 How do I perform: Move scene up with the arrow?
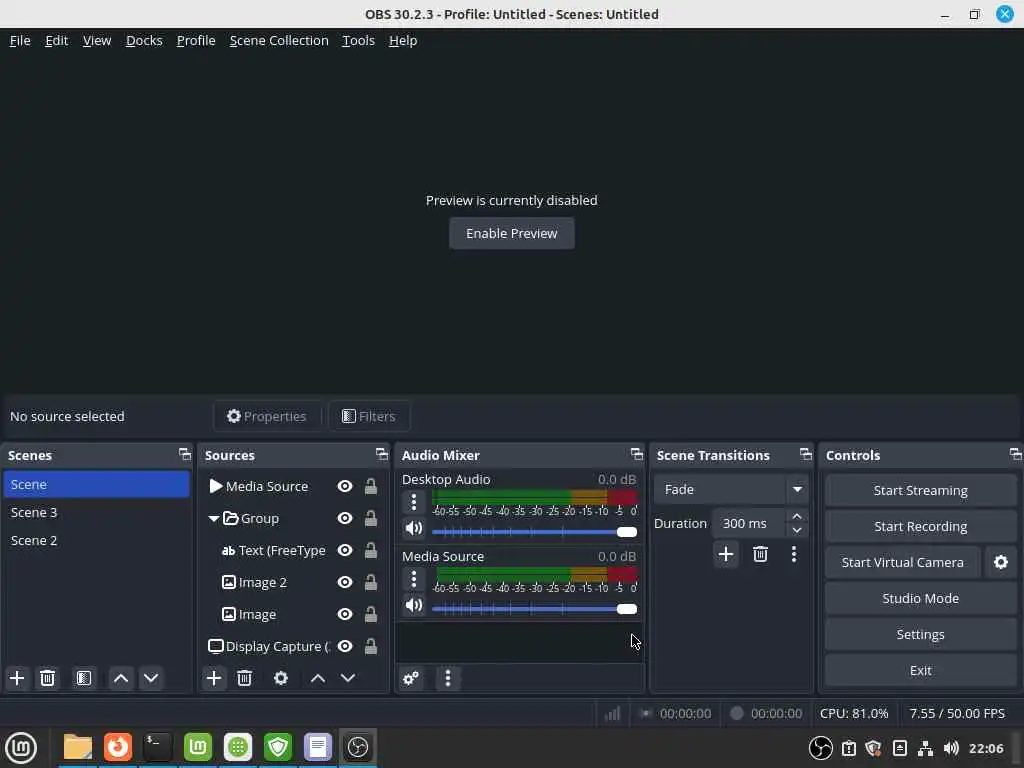click(121, 678)
